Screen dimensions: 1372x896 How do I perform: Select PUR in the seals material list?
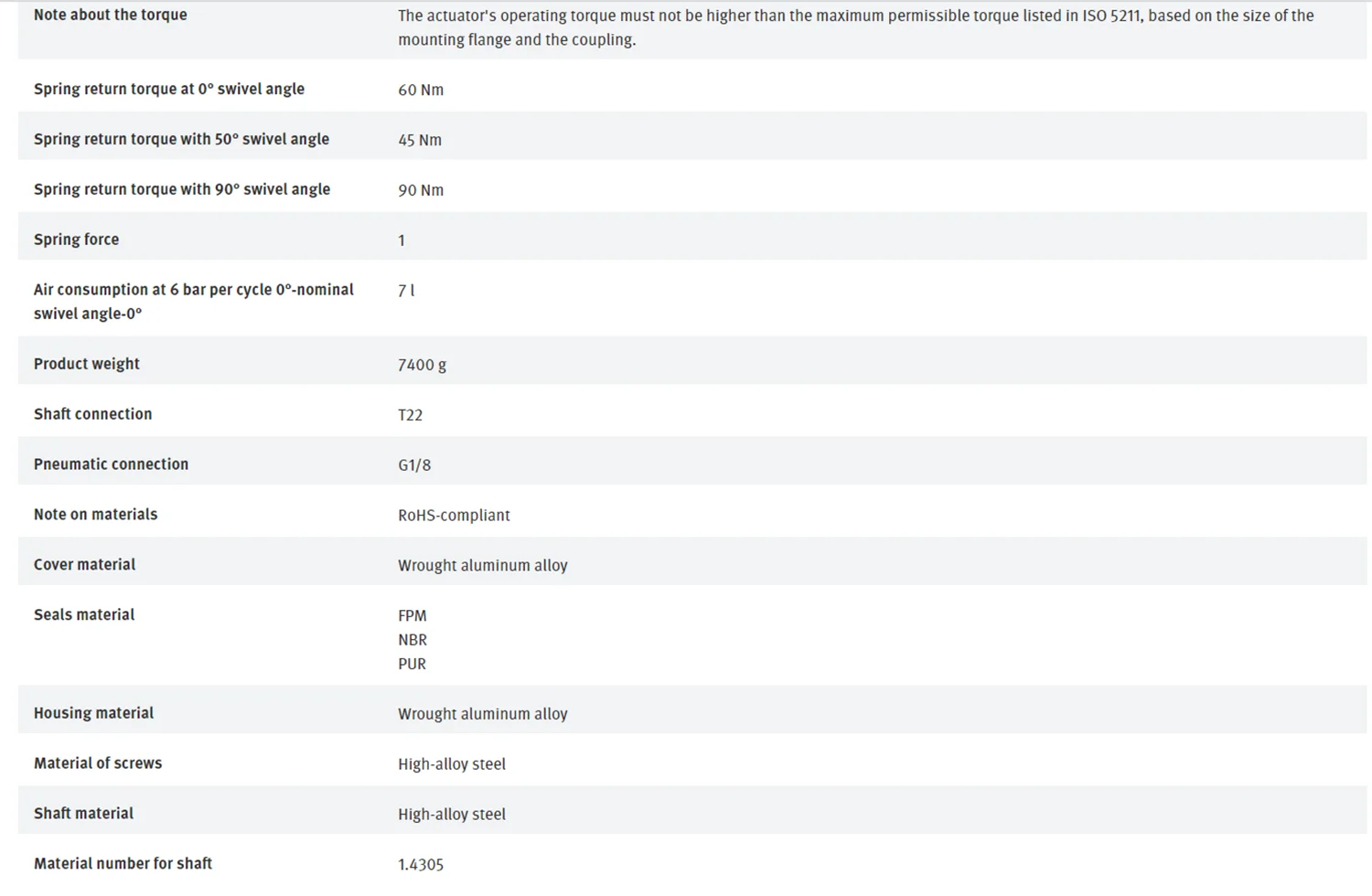coord(413,664)
